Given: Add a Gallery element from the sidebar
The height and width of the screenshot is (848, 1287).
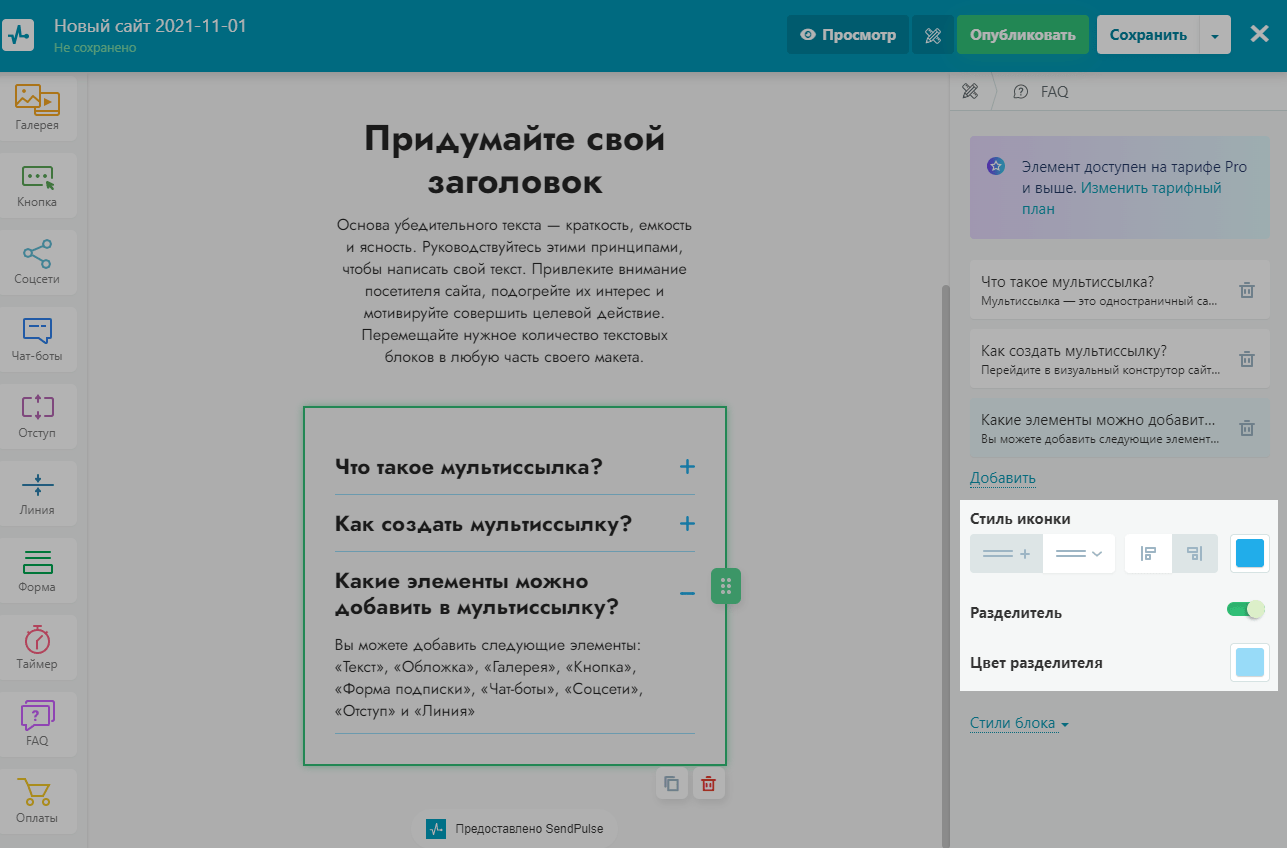Looking at the screenshot, I should pyautogui.click(x=37, y=106).
